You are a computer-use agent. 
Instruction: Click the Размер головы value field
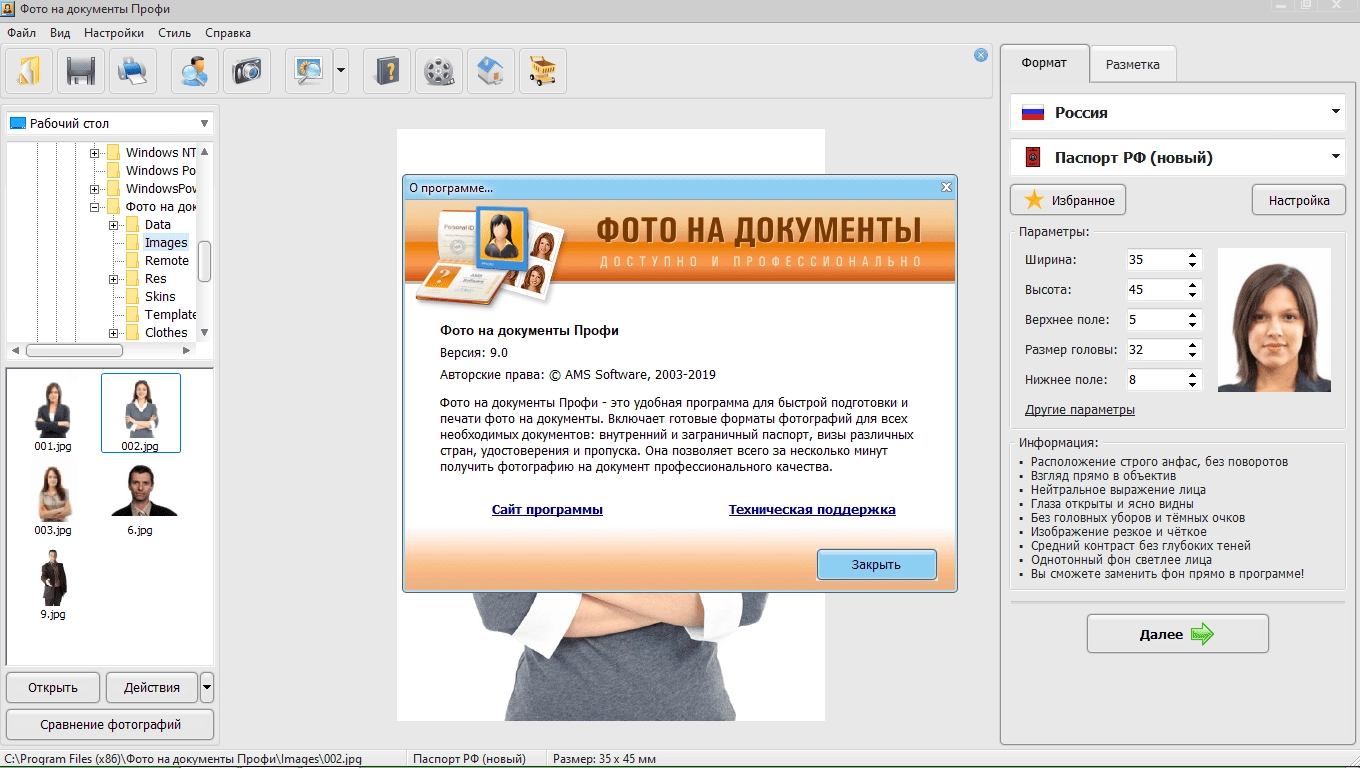tap(1155, 350)
